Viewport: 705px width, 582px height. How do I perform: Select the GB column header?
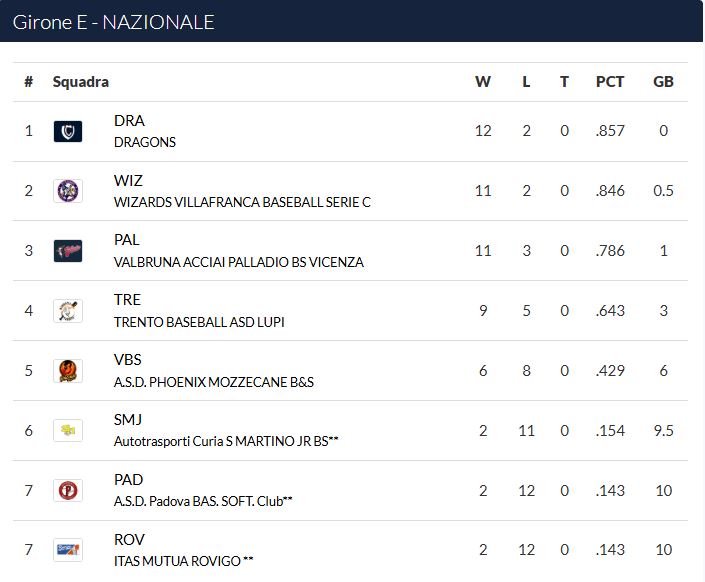(x=663, y=82)
